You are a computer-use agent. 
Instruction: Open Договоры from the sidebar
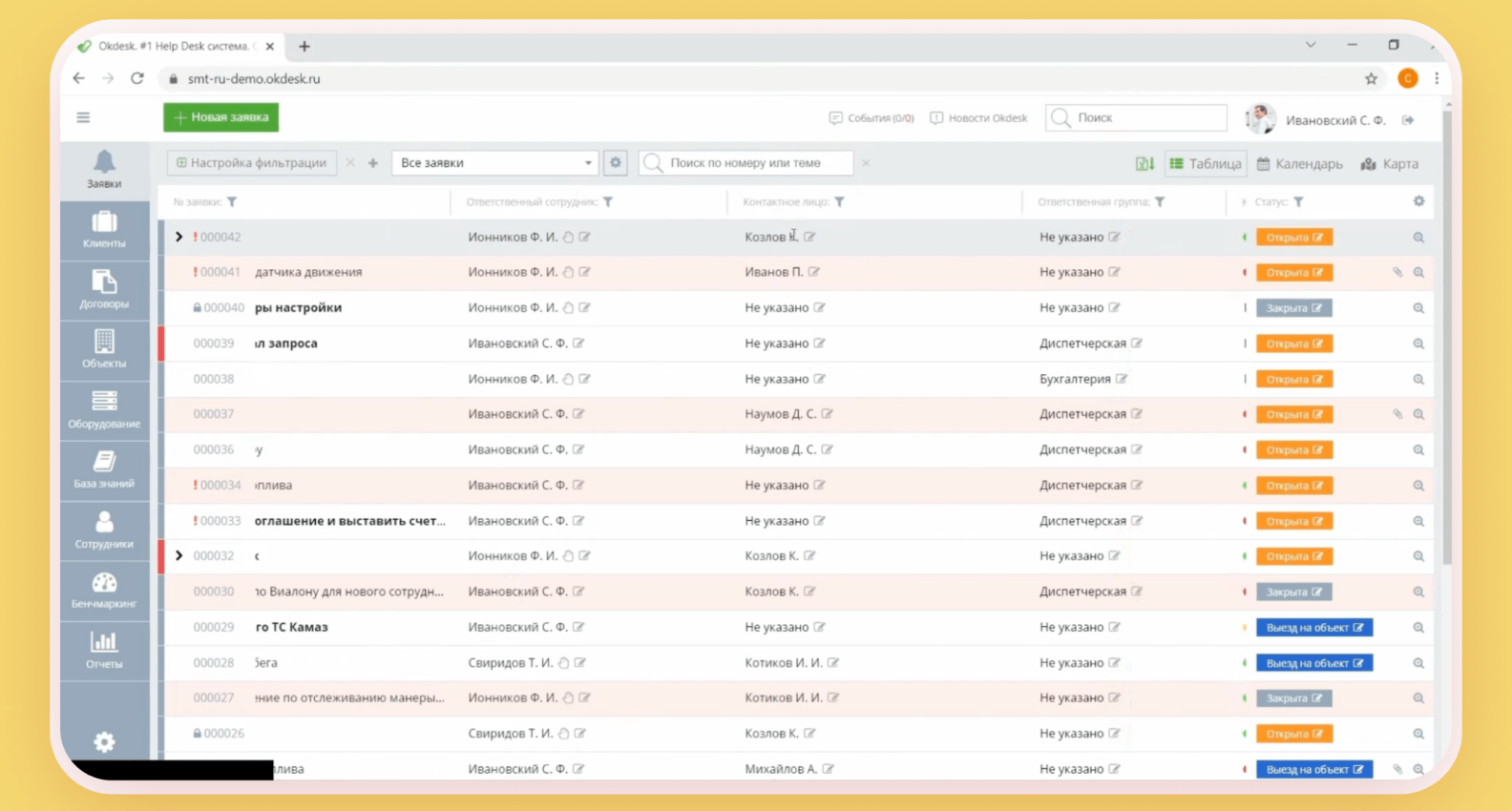click(x=104, y=290)
